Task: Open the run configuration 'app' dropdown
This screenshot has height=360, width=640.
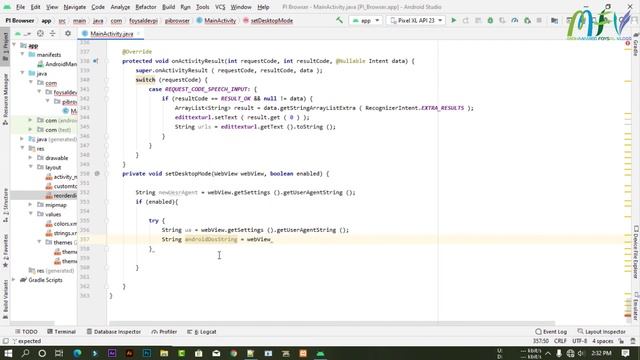Action: (366, 20)
